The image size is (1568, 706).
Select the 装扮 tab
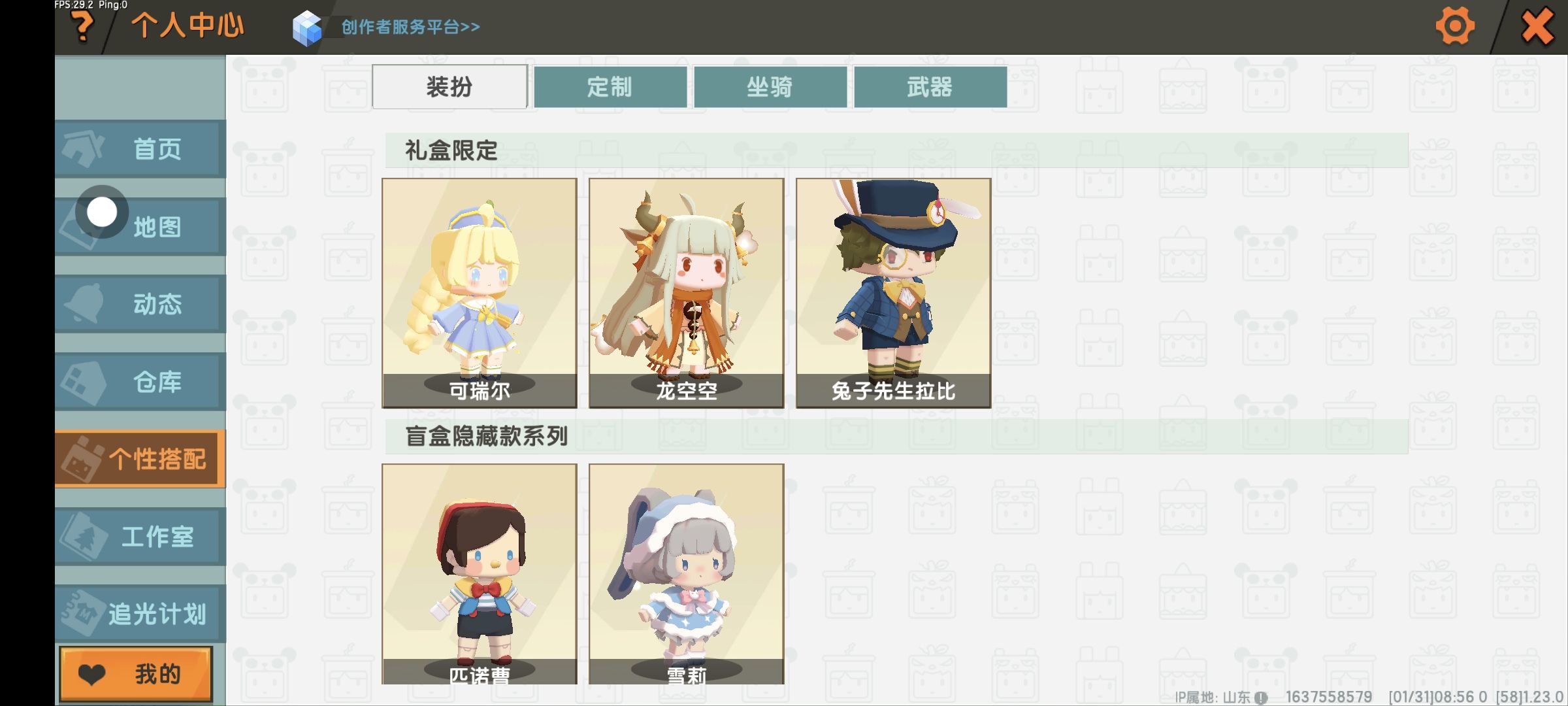click(449, 86)
